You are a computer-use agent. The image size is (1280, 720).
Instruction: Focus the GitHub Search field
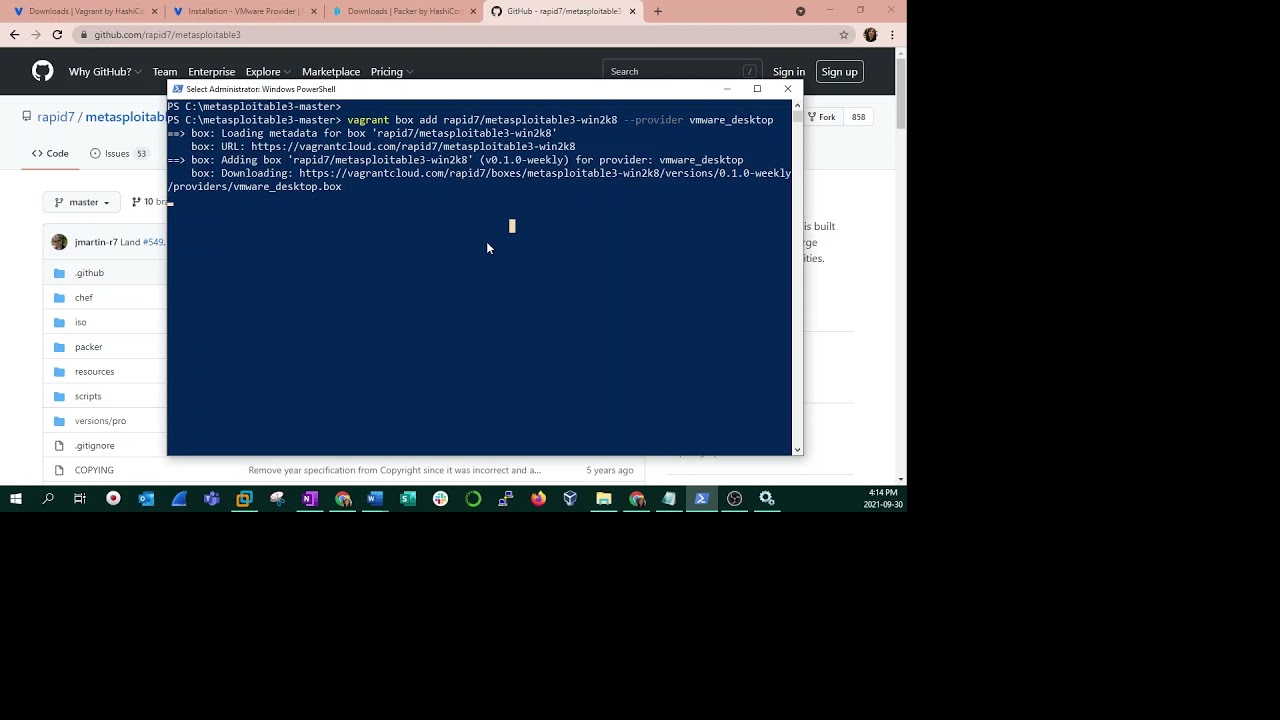[683, 71]
